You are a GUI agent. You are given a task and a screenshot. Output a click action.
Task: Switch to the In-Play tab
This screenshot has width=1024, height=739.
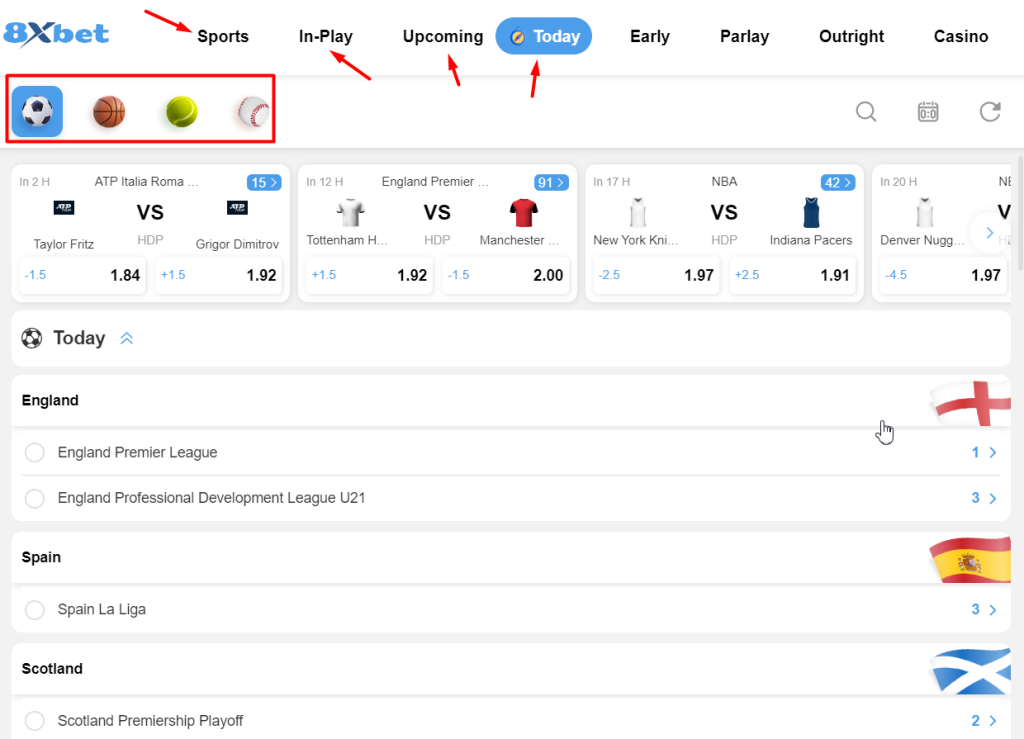(x=326, y=36)
